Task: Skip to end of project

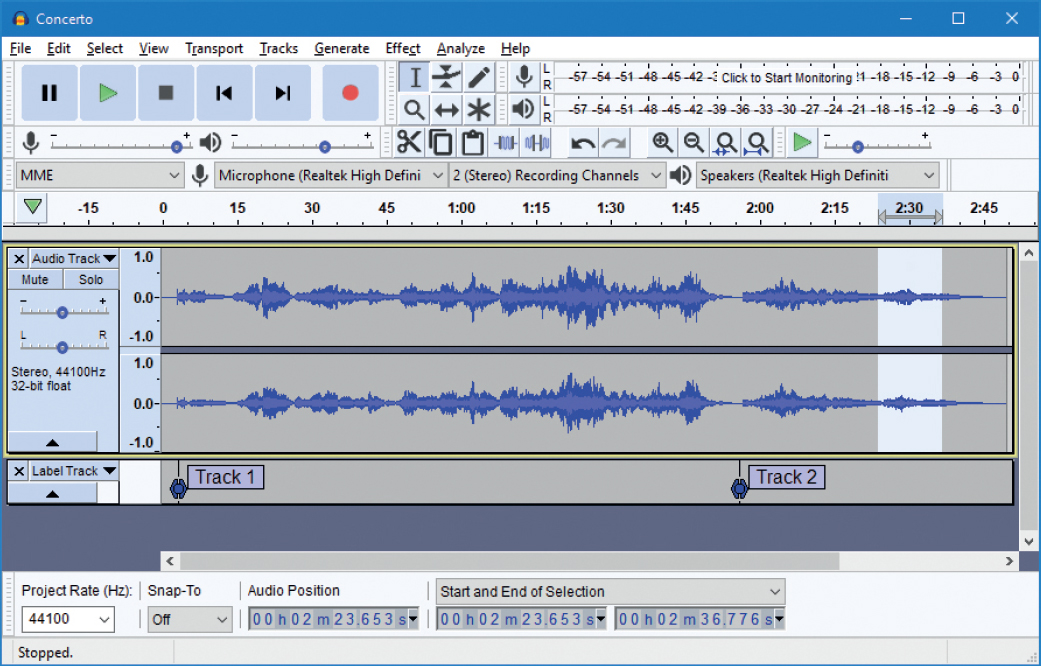Action: [x=283, y=93]
